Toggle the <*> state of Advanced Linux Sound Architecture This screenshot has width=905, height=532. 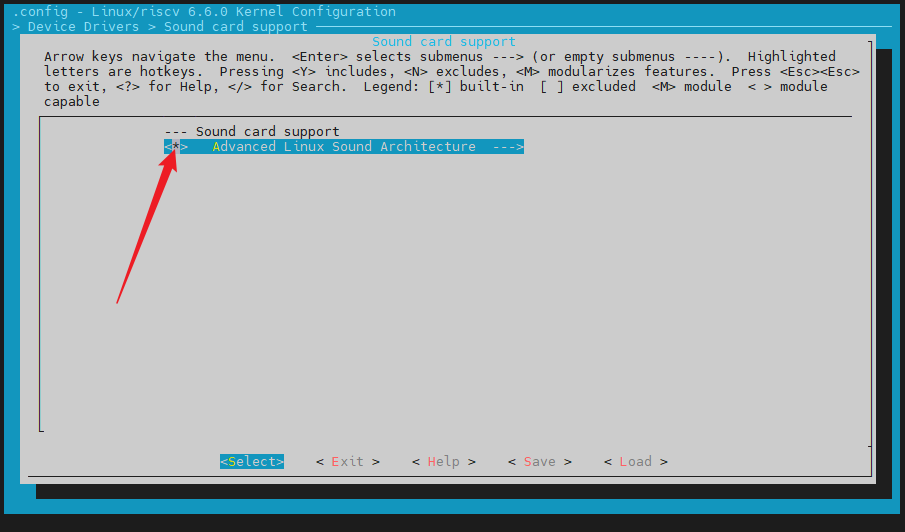click(176, 147)
